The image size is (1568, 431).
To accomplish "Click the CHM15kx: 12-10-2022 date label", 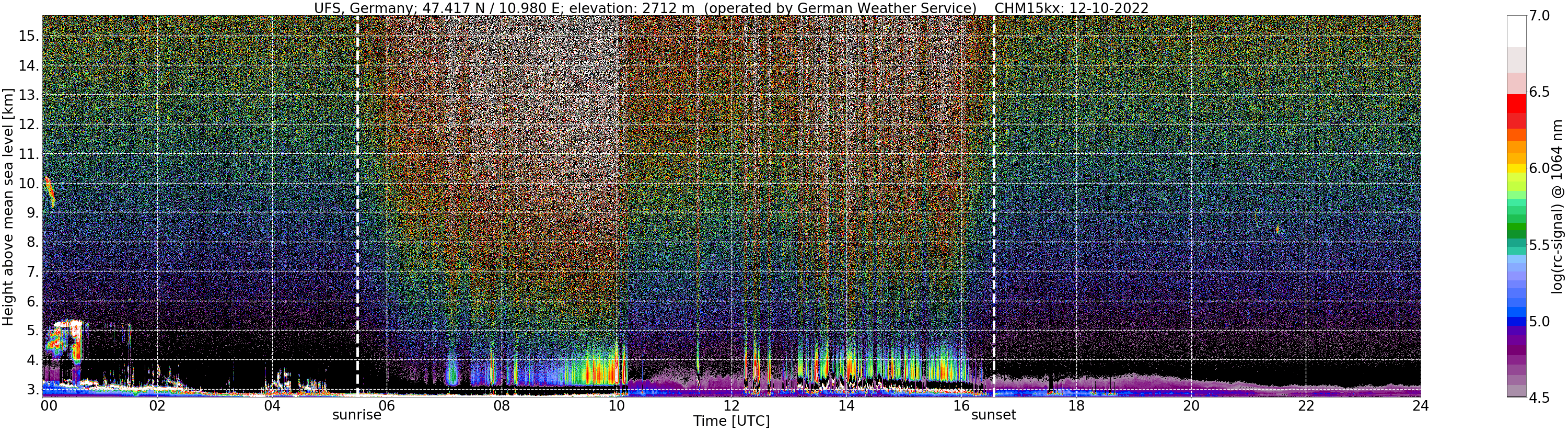I will pos(1071,8).
